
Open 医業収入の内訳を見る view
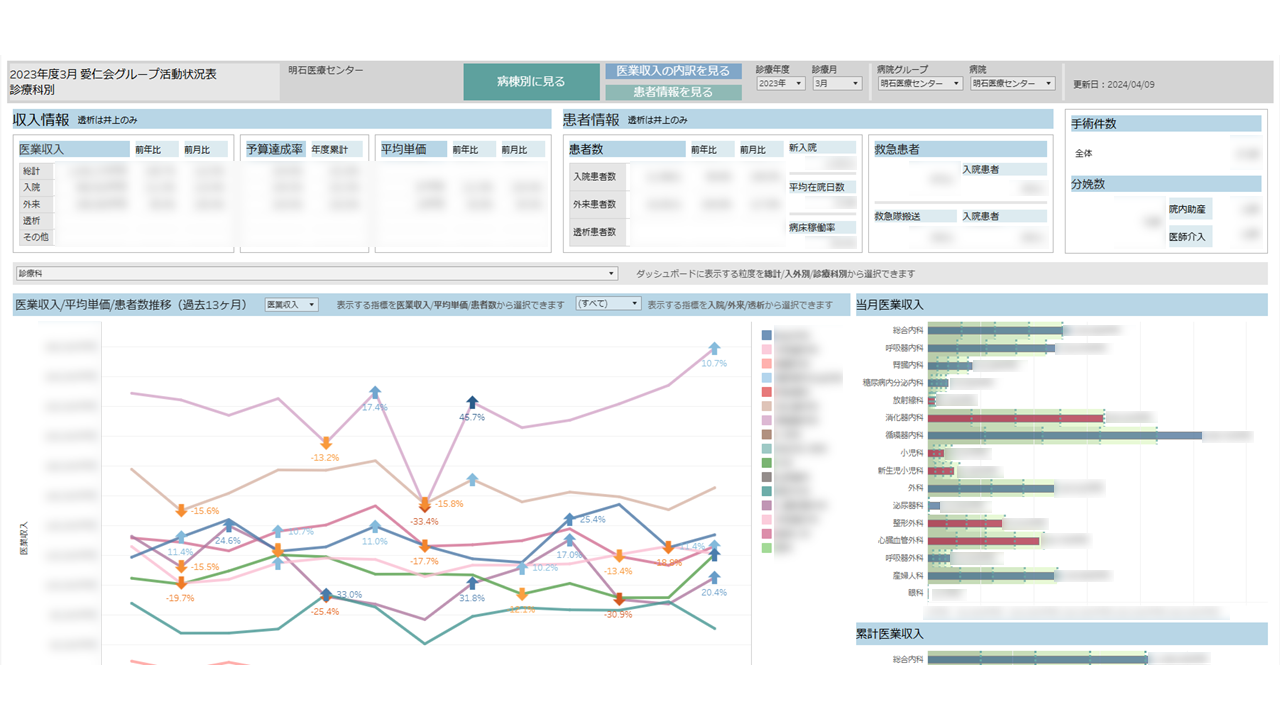click(673, 72)
